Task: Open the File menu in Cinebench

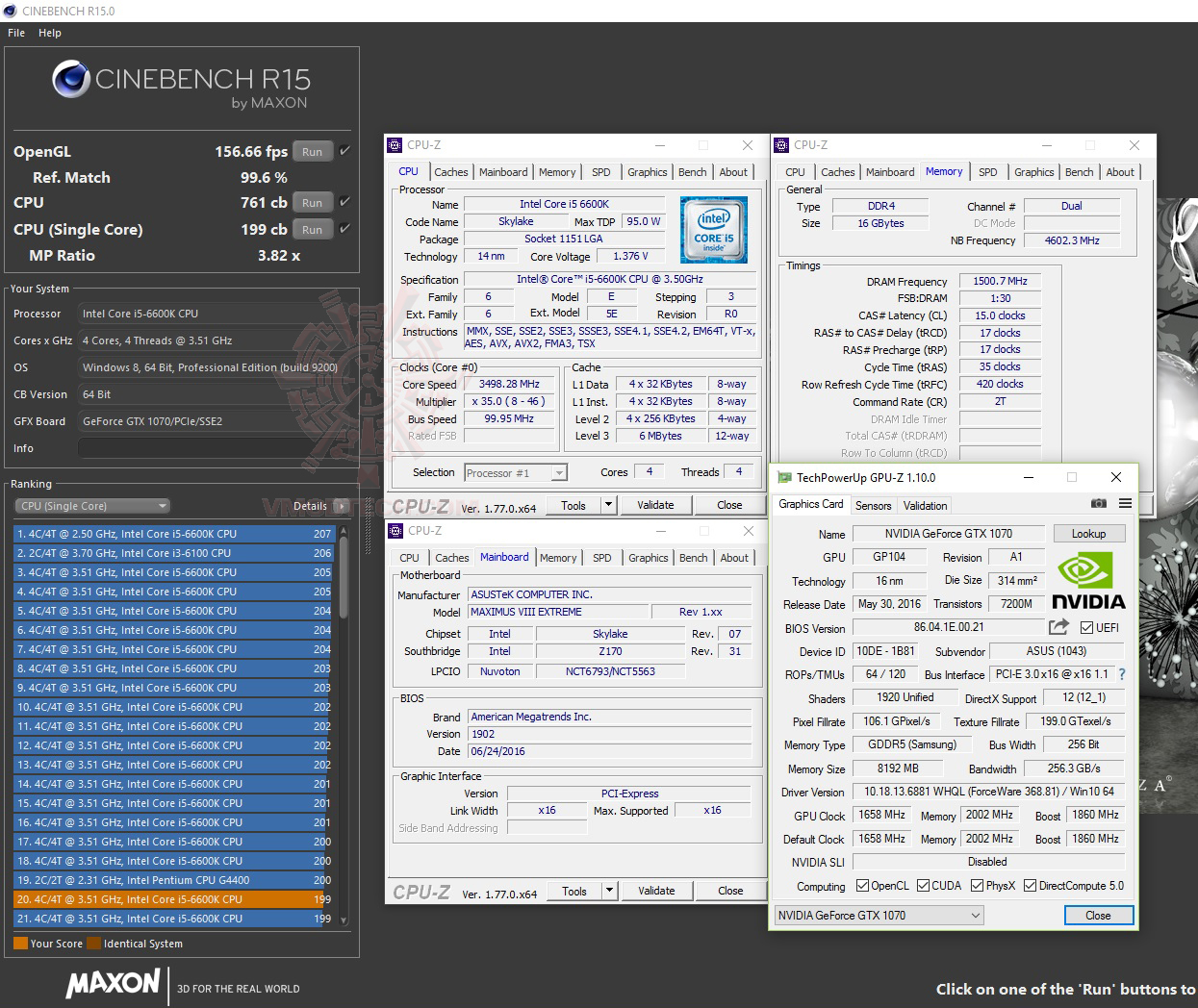Action: [x=15, y=32]
